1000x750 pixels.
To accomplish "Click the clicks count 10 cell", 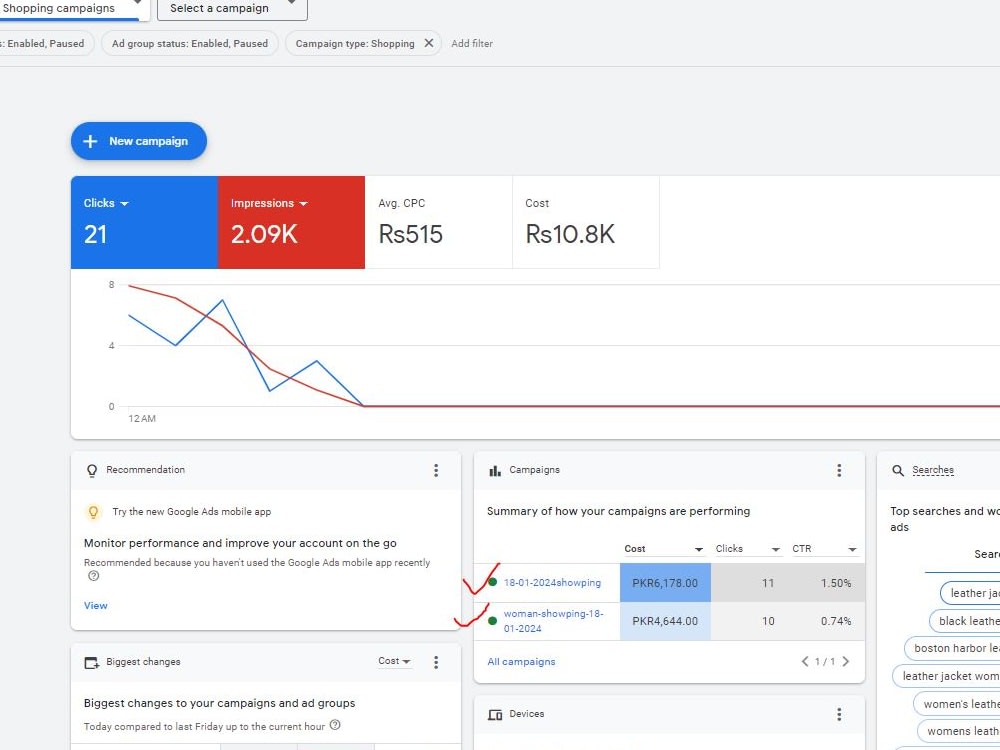I will click(x=768, y=621).
